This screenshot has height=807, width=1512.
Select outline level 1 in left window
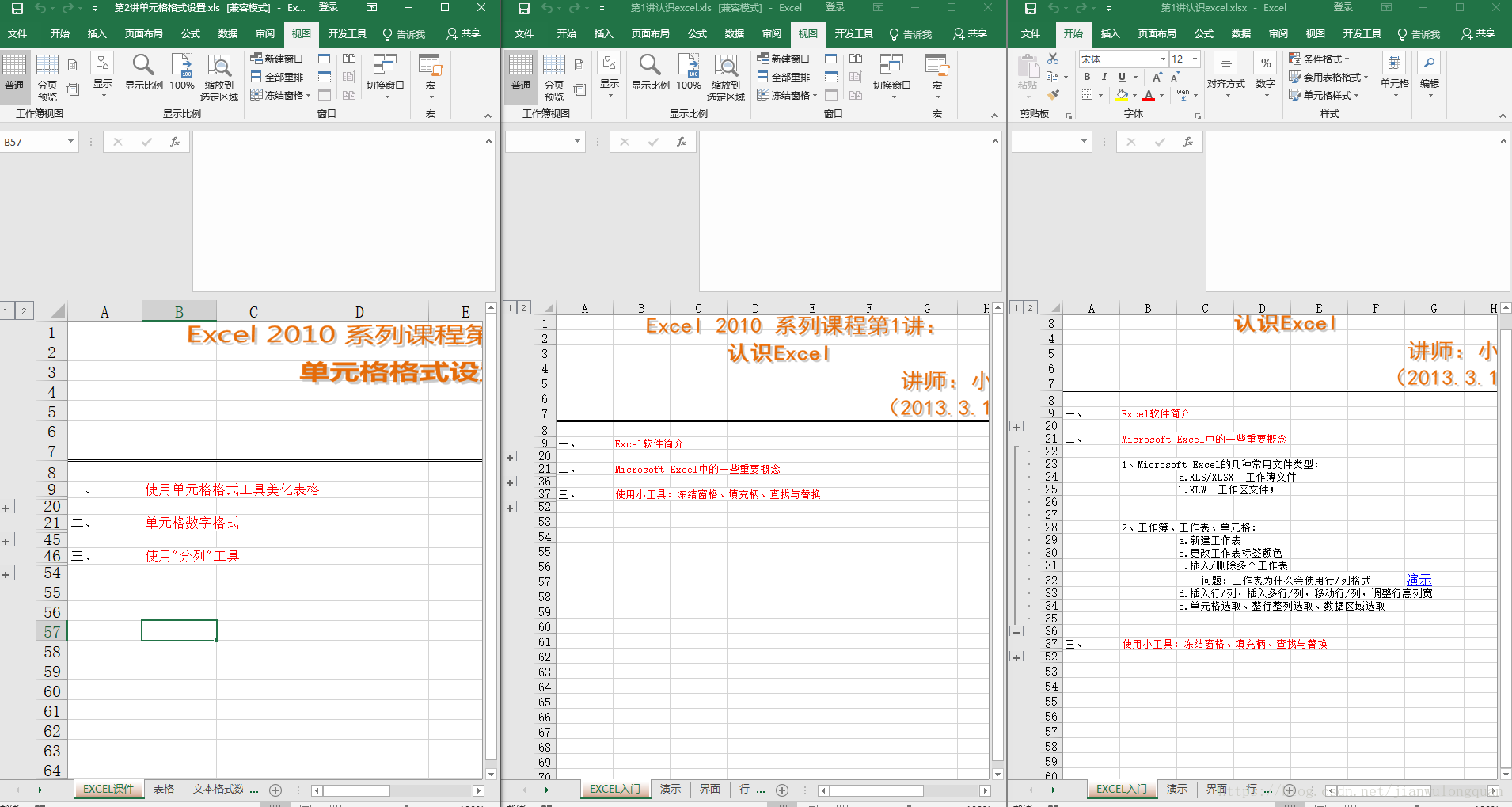pos(6,310)
